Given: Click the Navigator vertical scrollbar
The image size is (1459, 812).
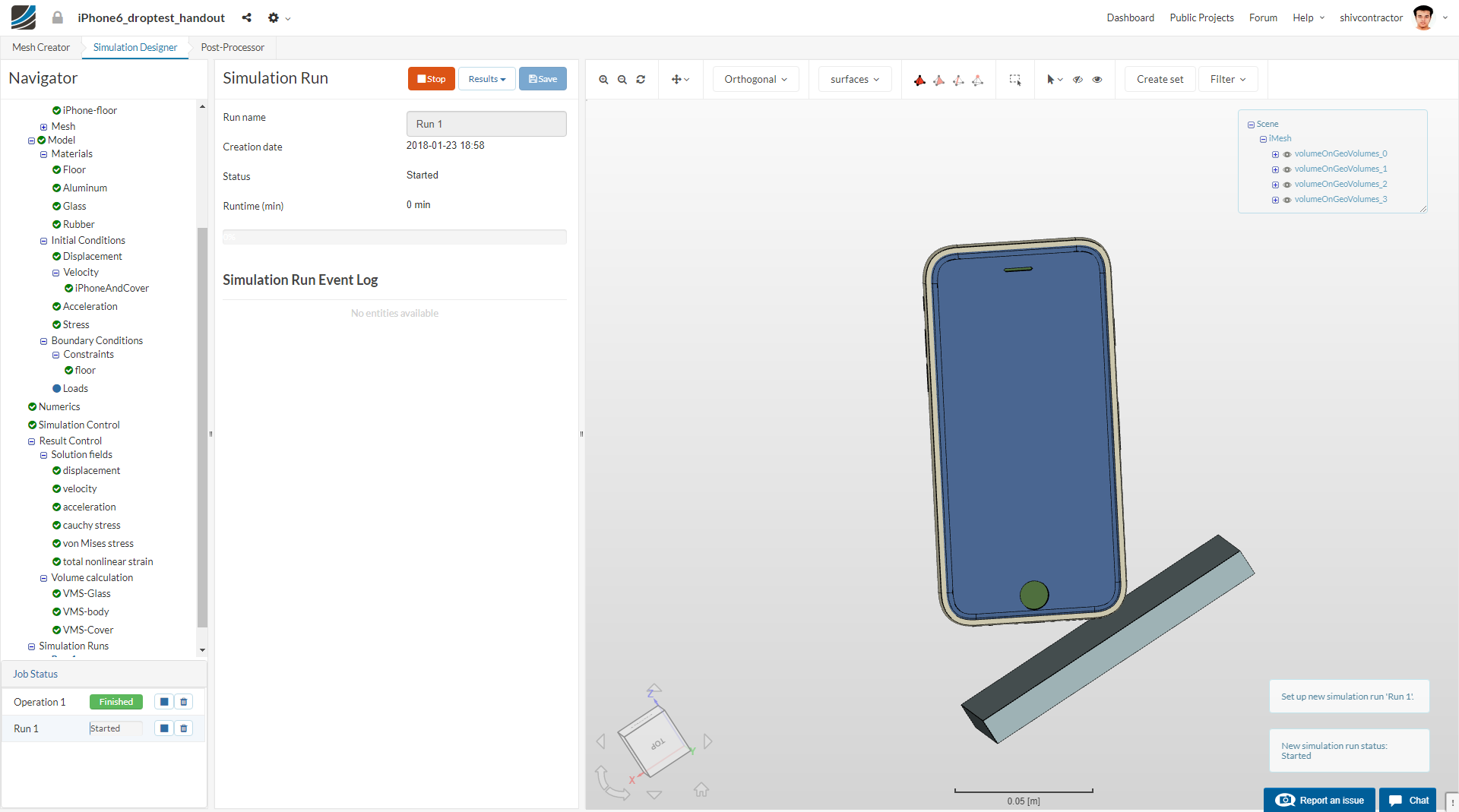Looking at the screenshot, I should click(202, 427).
